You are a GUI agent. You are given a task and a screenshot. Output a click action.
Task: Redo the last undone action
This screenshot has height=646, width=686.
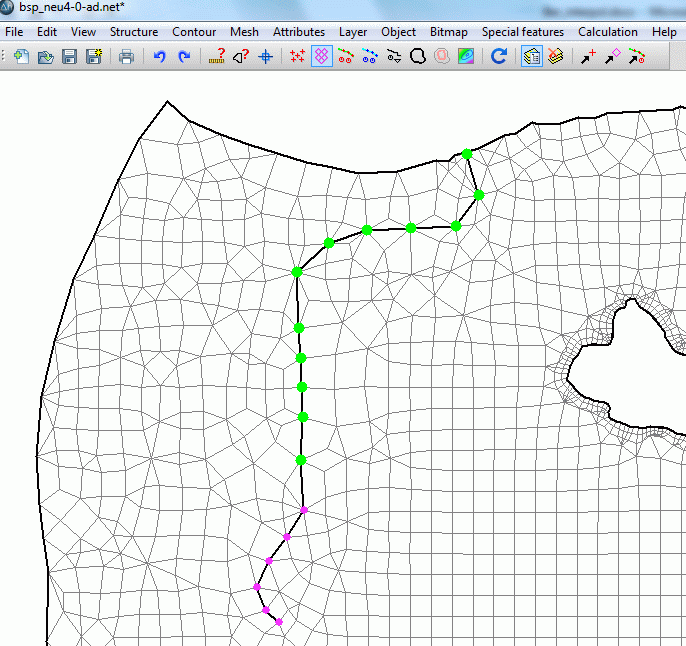click(184, 56)
